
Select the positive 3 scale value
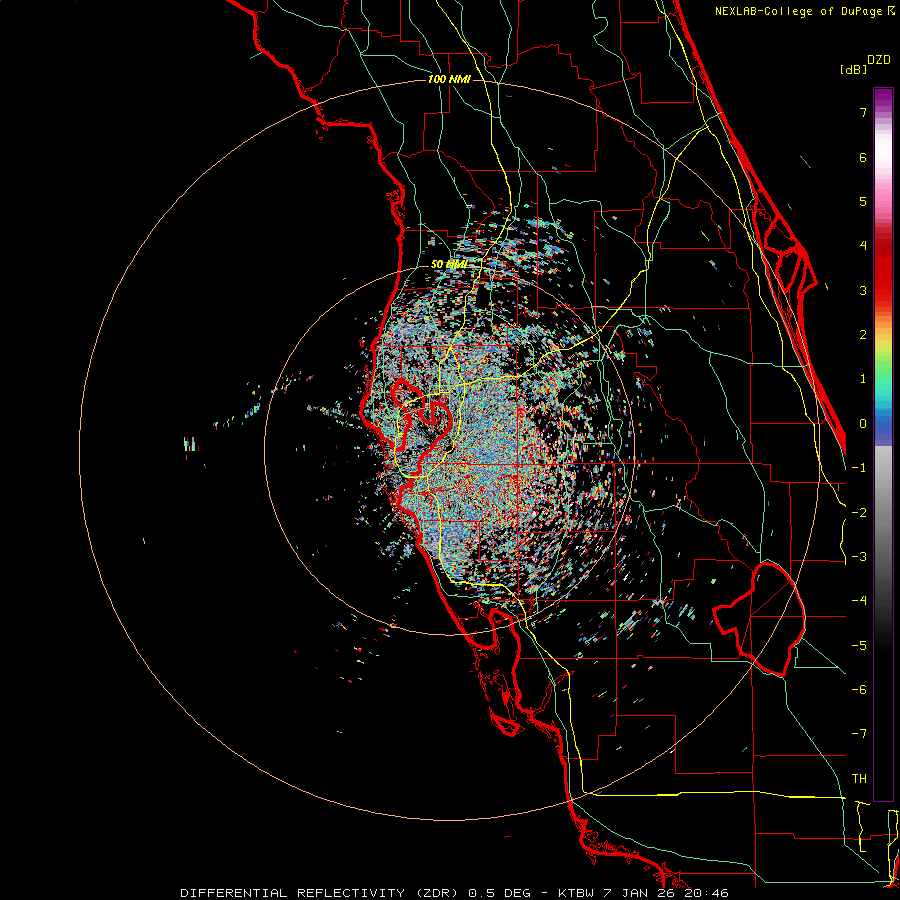coord(863,290)
